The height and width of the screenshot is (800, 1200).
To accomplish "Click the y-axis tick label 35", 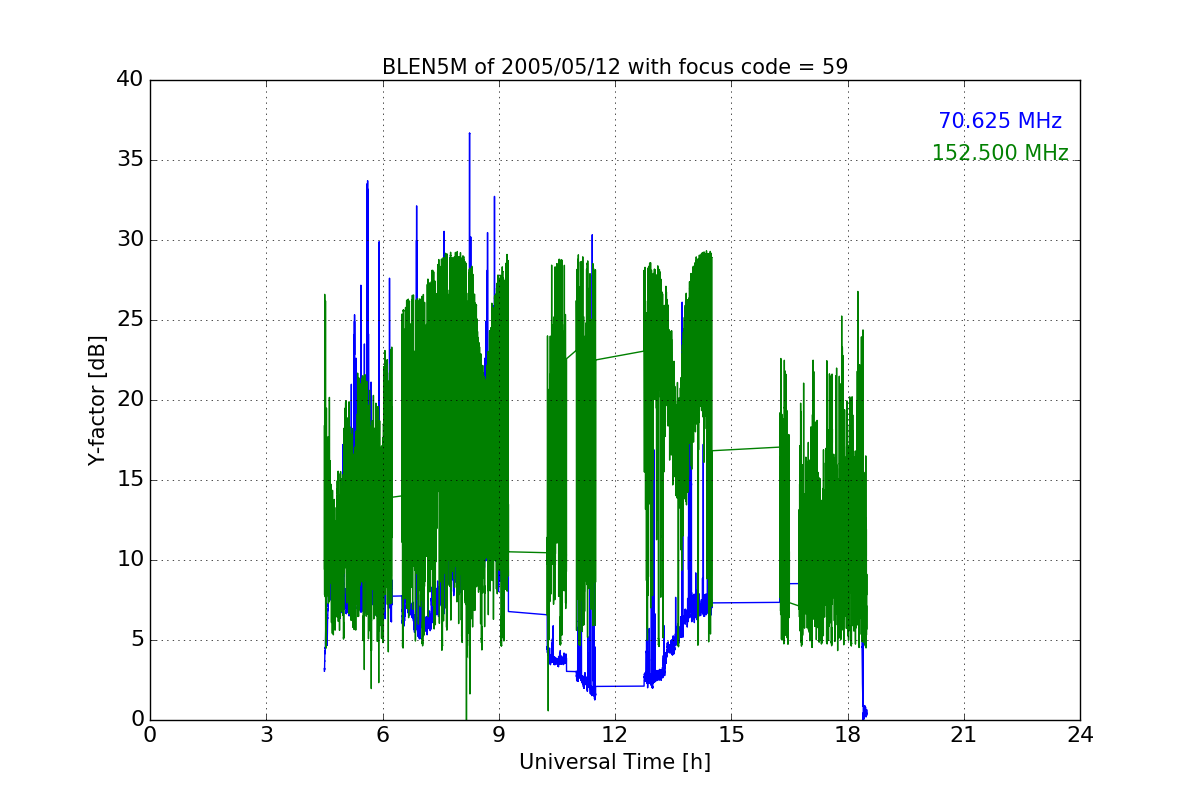I will 130,160.
